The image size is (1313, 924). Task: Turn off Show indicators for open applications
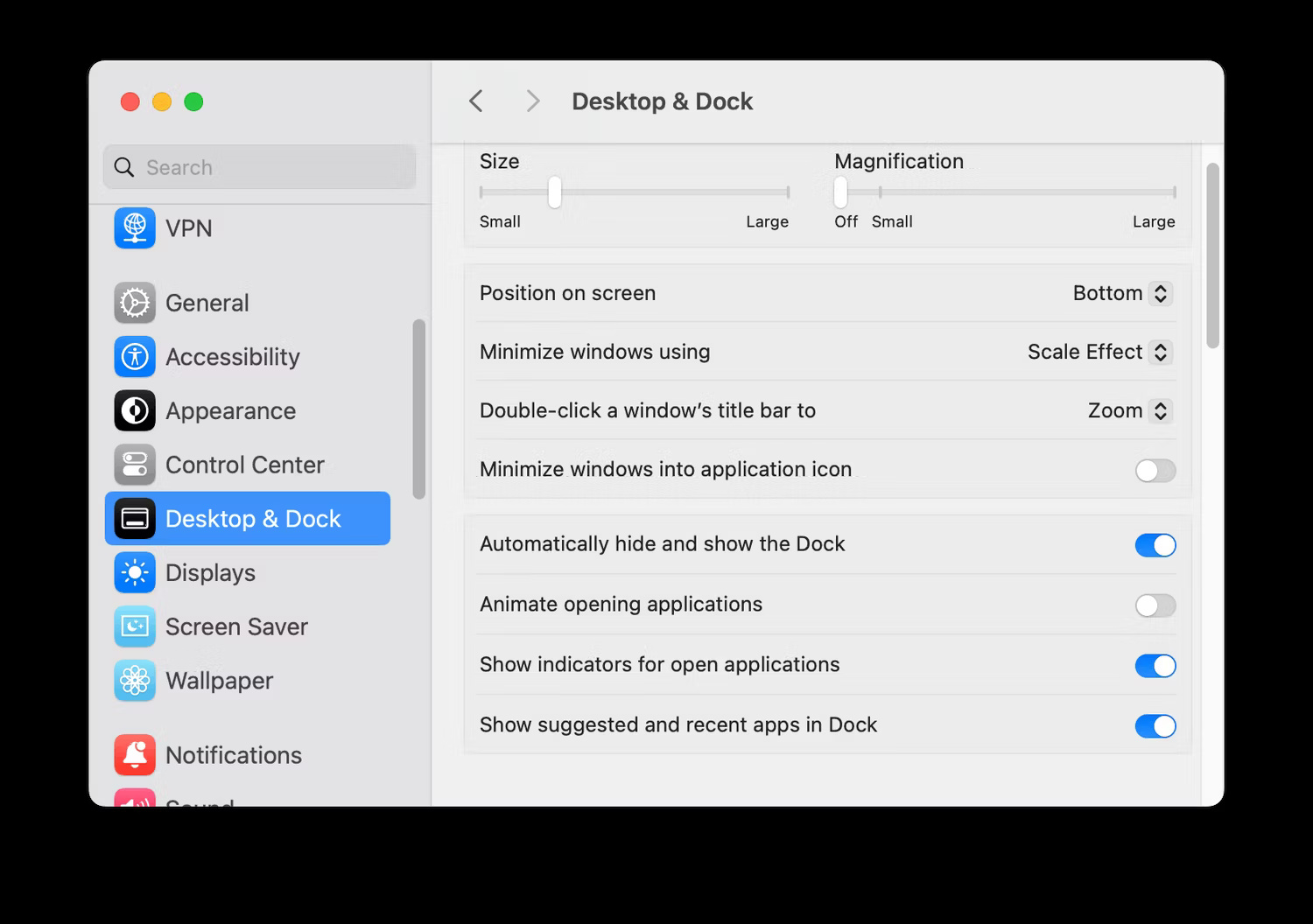[1155, 665]
